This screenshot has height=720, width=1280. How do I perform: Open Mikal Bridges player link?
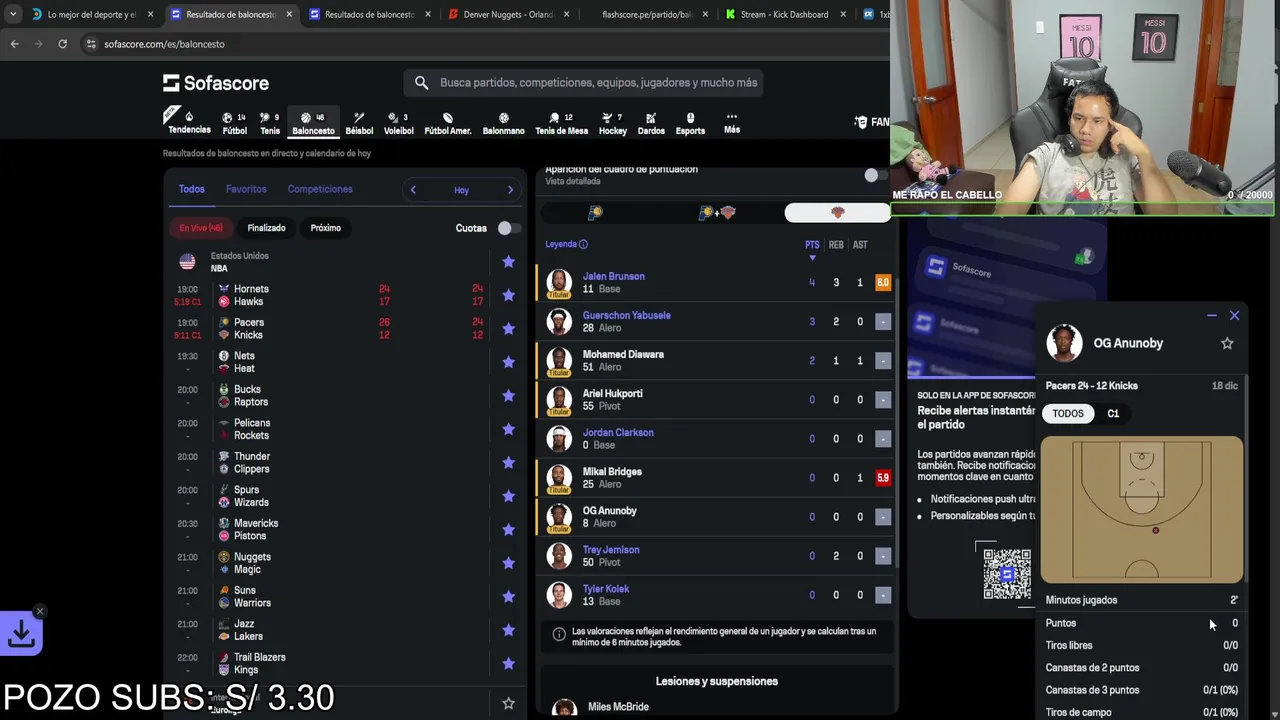coord(612,471)
